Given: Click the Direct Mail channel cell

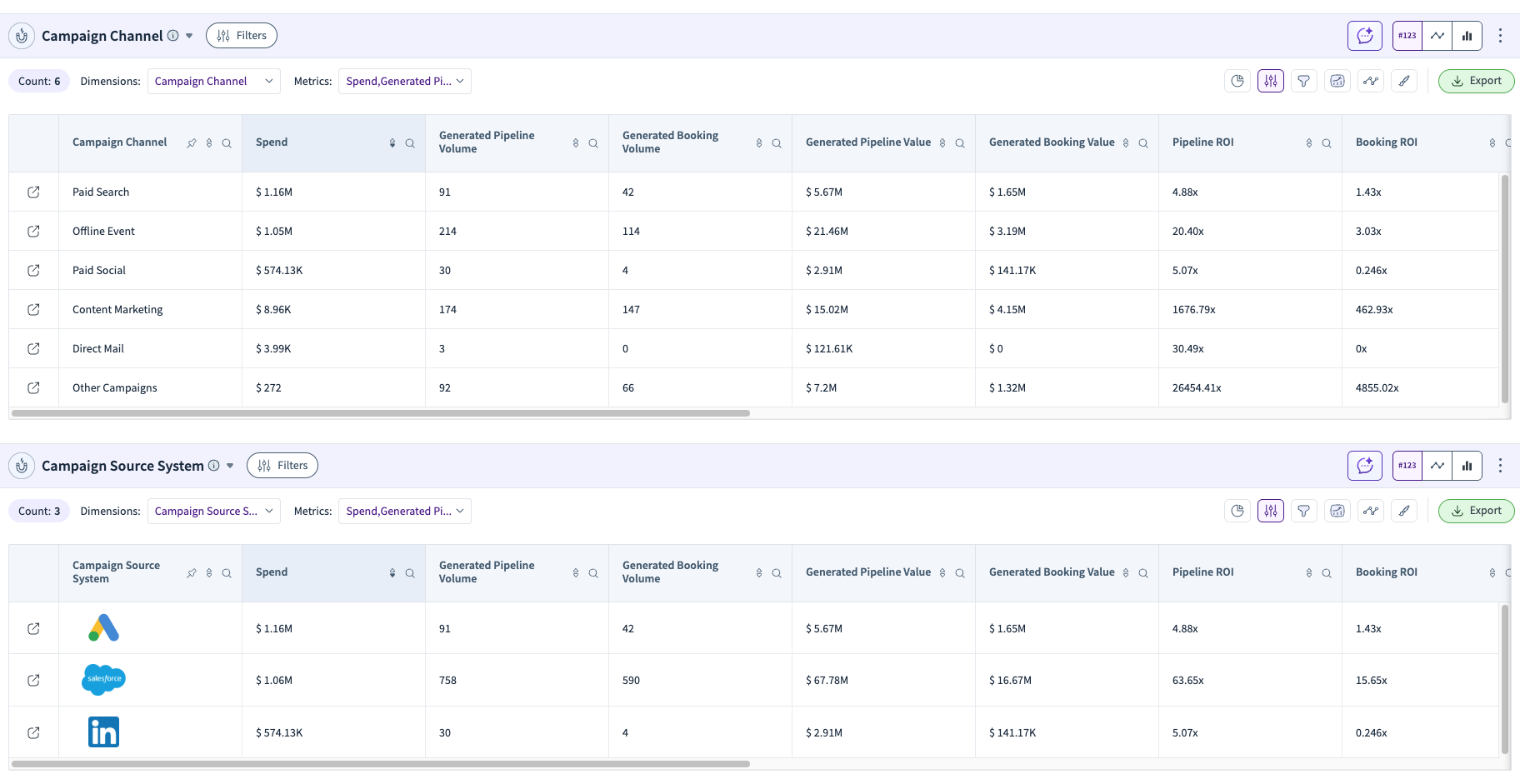Looking at the screenshot, I should 150,349.
